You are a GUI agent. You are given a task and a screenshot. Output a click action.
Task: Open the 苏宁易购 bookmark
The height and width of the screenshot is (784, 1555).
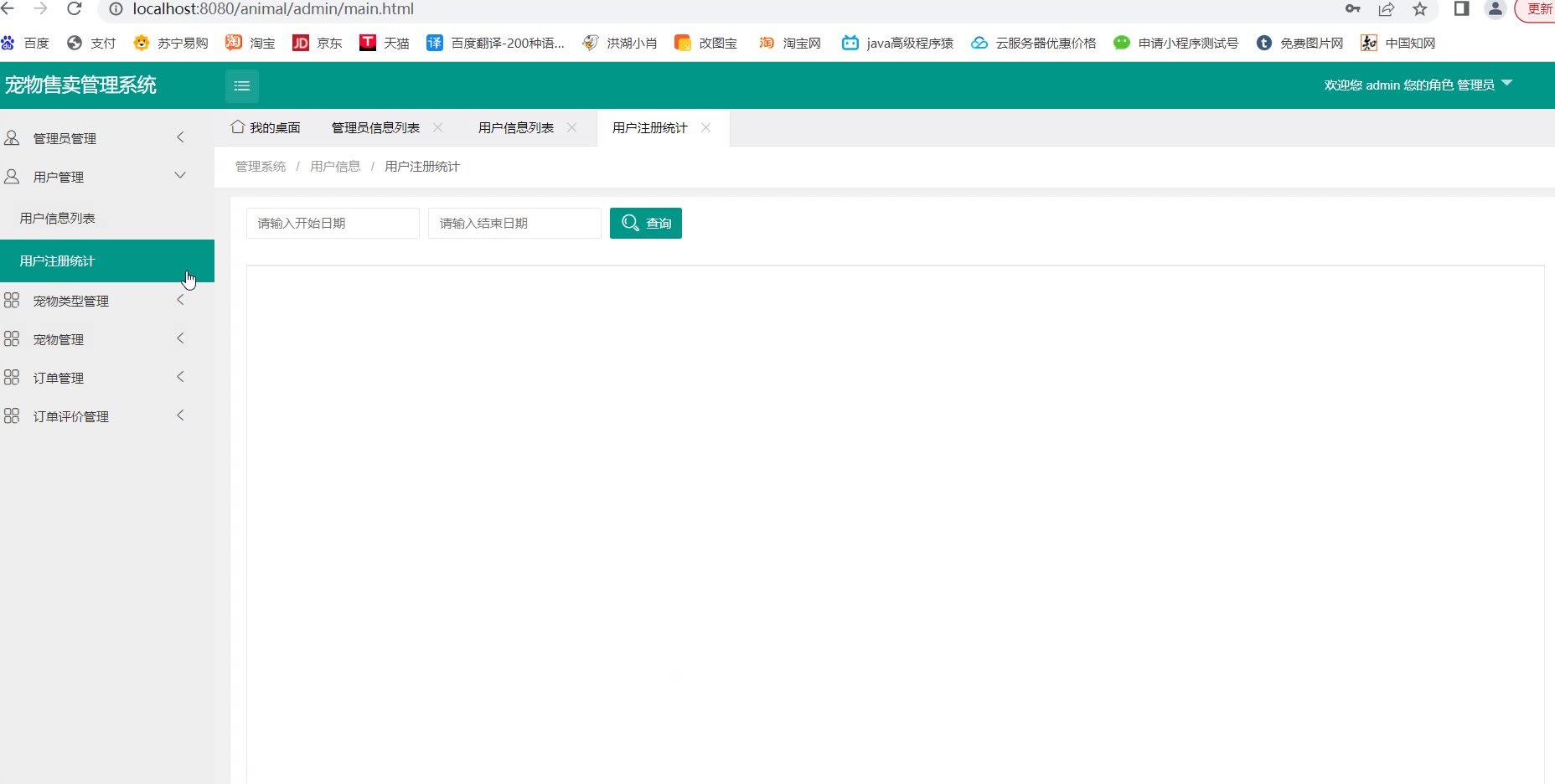point(171,43)
